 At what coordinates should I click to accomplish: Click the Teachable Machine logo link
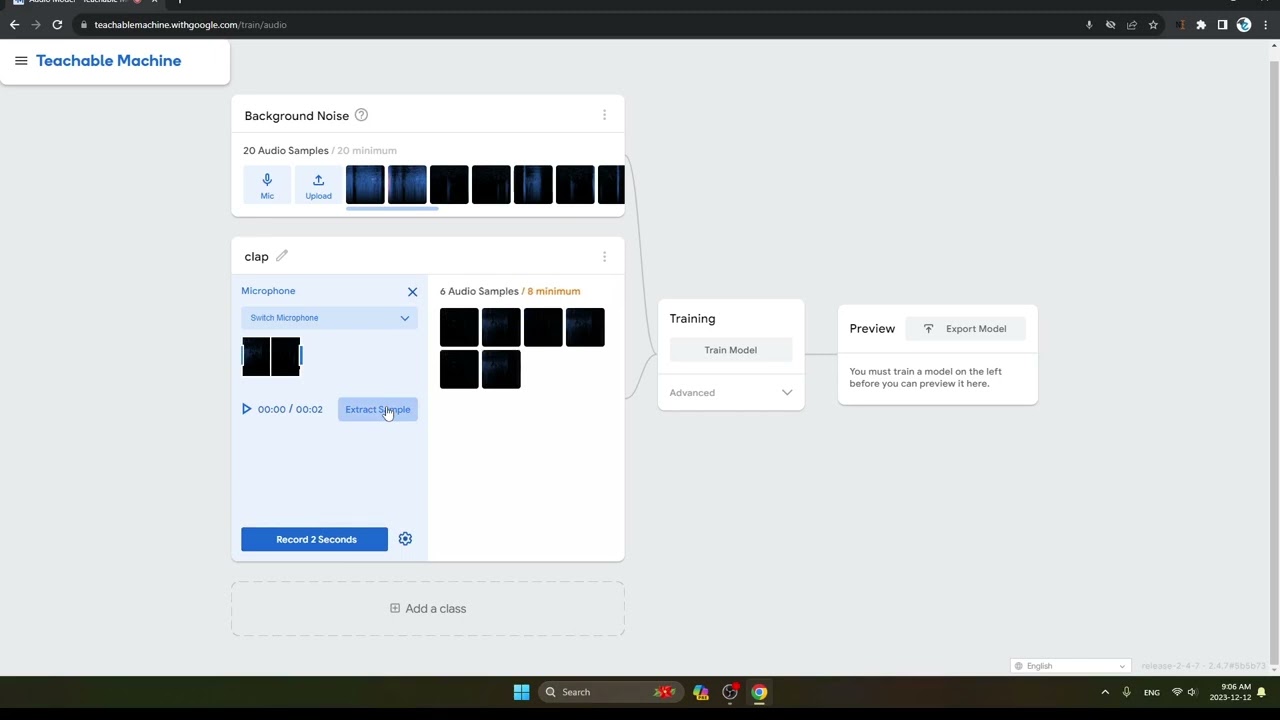coord(108,61)
